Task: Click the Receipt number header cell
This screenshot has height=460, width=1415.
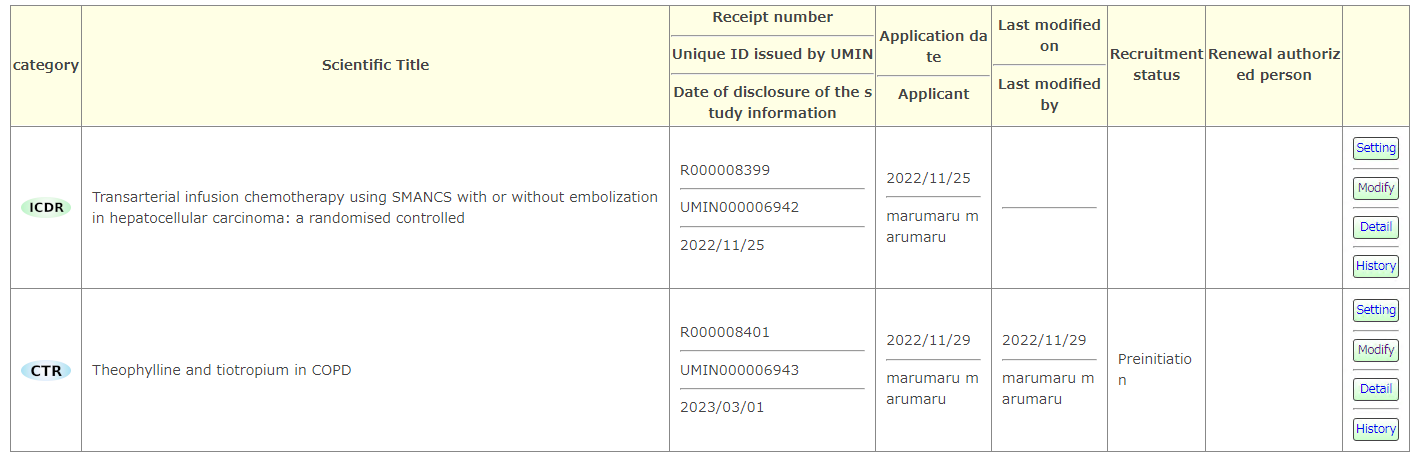Action: point(772,17)
